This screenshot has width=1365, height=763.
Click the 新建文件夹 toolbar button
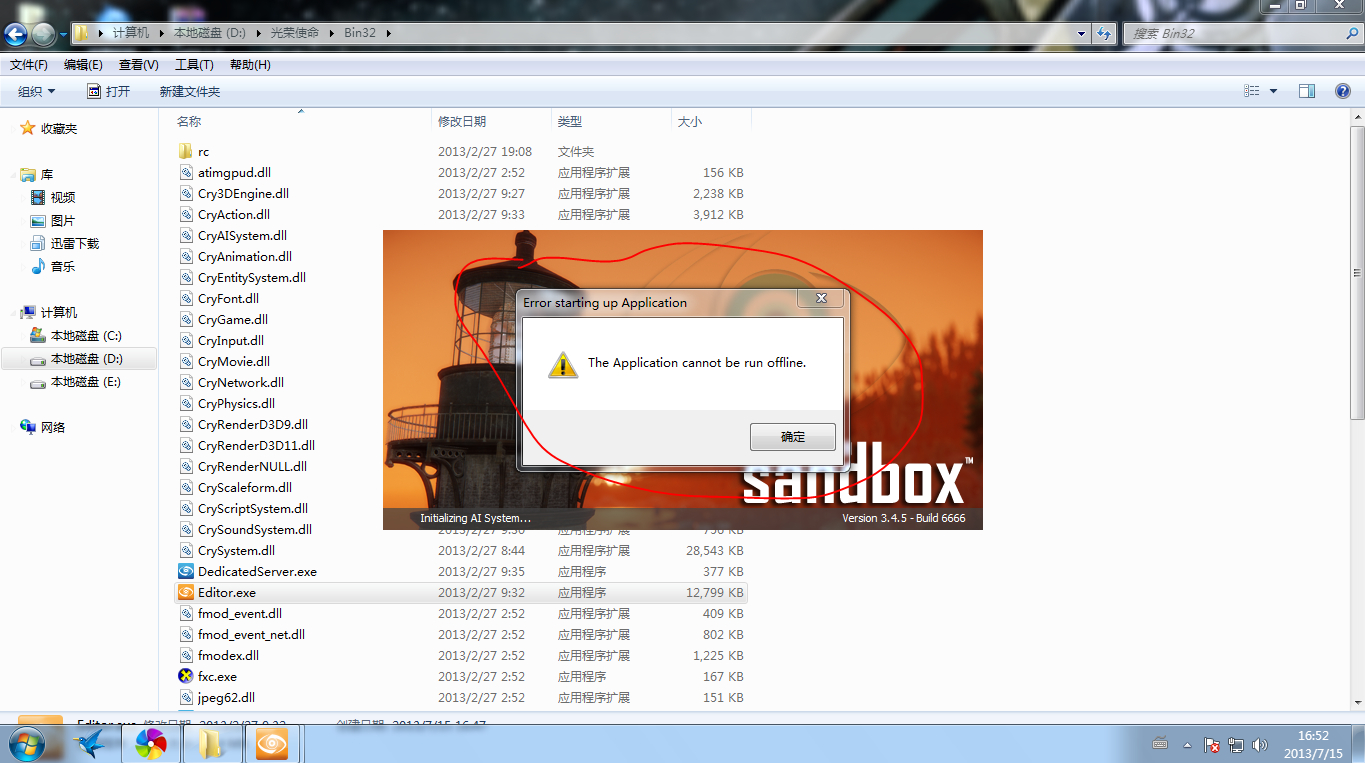coord(190,91)
